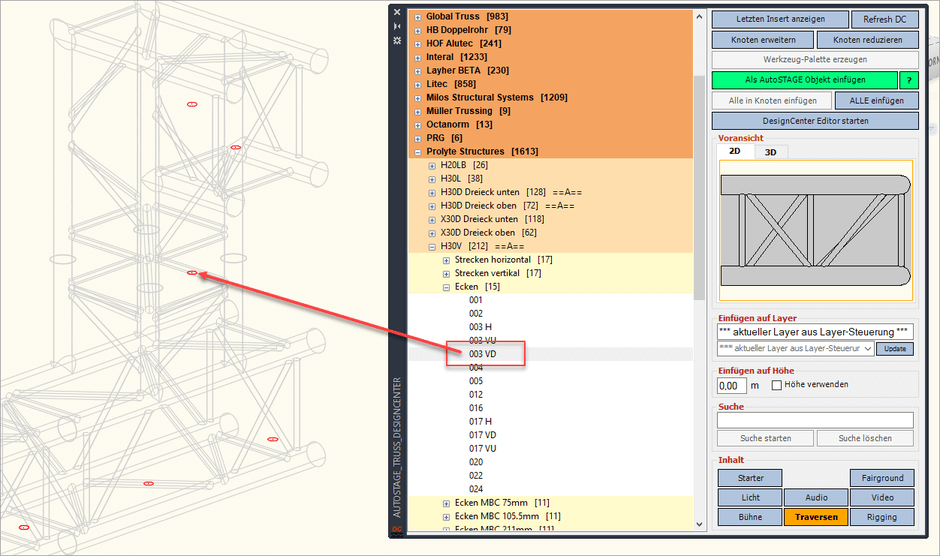
Task: Click Knoten reduzieren button
Action: (867, 40)
